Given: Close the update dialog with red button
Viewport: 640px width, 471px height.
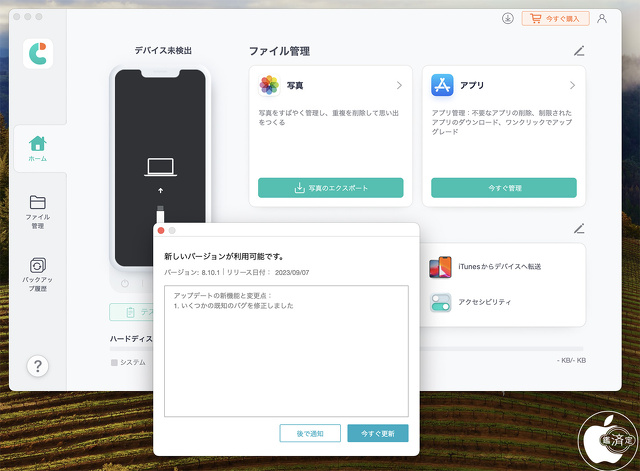Looking at the screenshot, I should [x=161, y=231].
